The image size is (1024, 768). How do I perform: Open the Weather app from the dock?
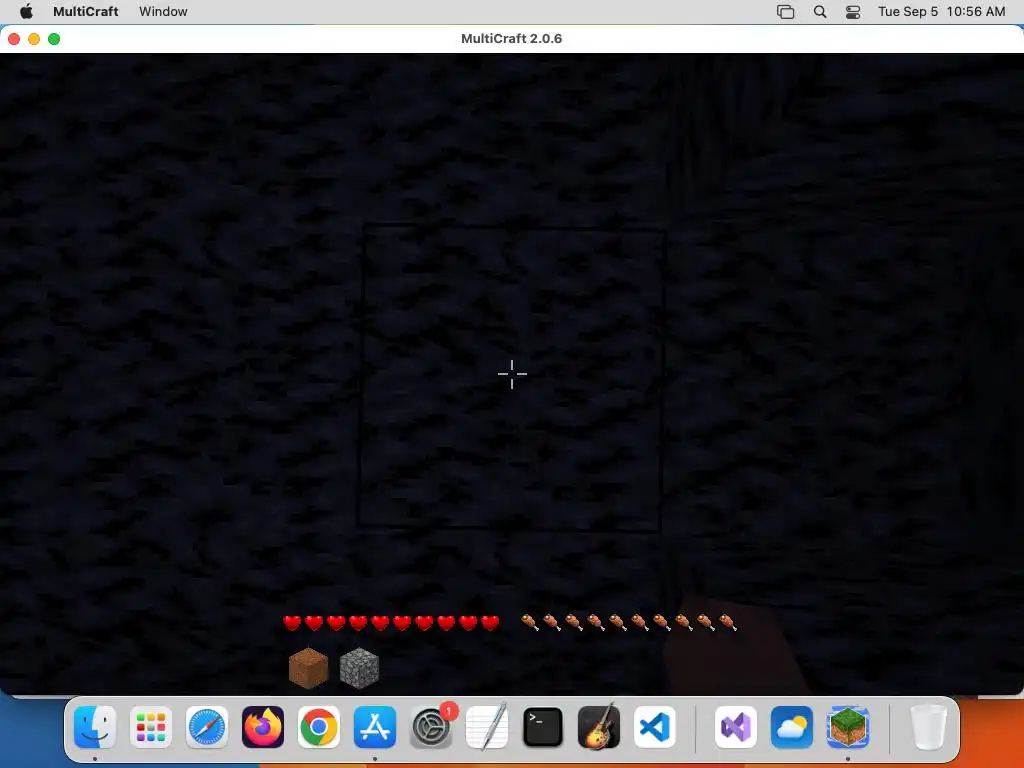pos(792,727)
